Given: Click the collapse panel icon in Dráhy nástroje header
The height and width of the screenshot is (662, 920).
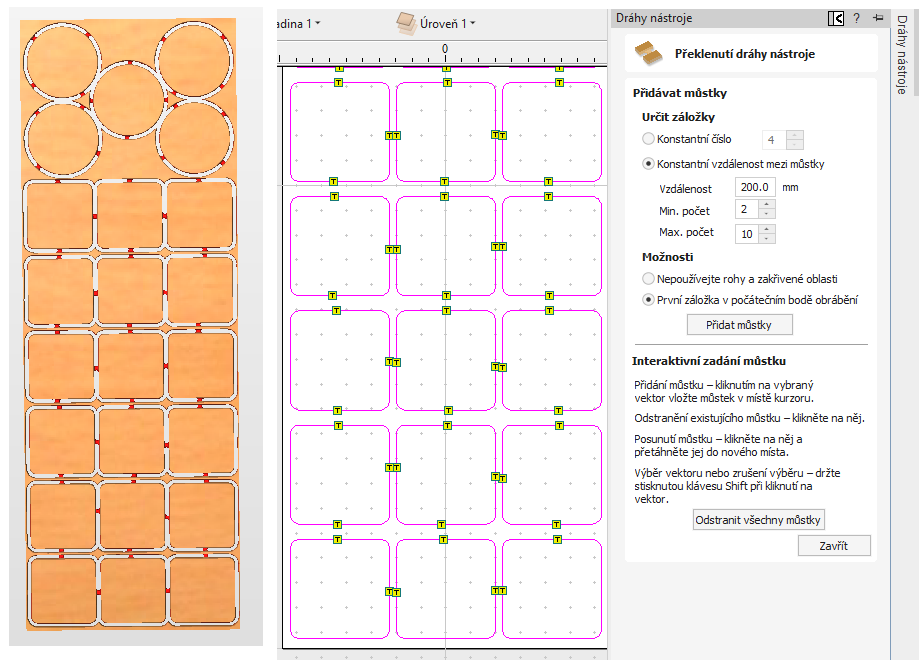Looking at the screenshot, I should coord(836,18).
